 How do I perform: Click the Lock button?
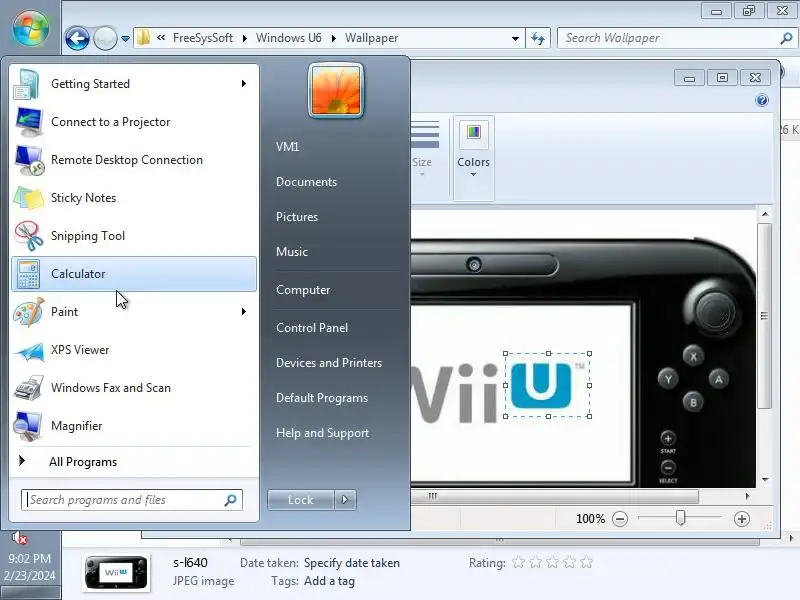301,500
